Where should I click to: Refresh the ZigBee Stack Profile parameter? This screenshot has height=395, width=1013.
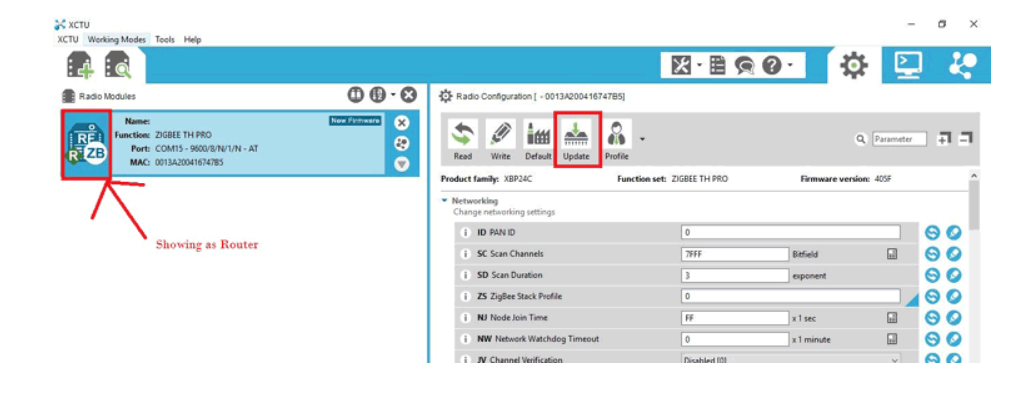932,297
